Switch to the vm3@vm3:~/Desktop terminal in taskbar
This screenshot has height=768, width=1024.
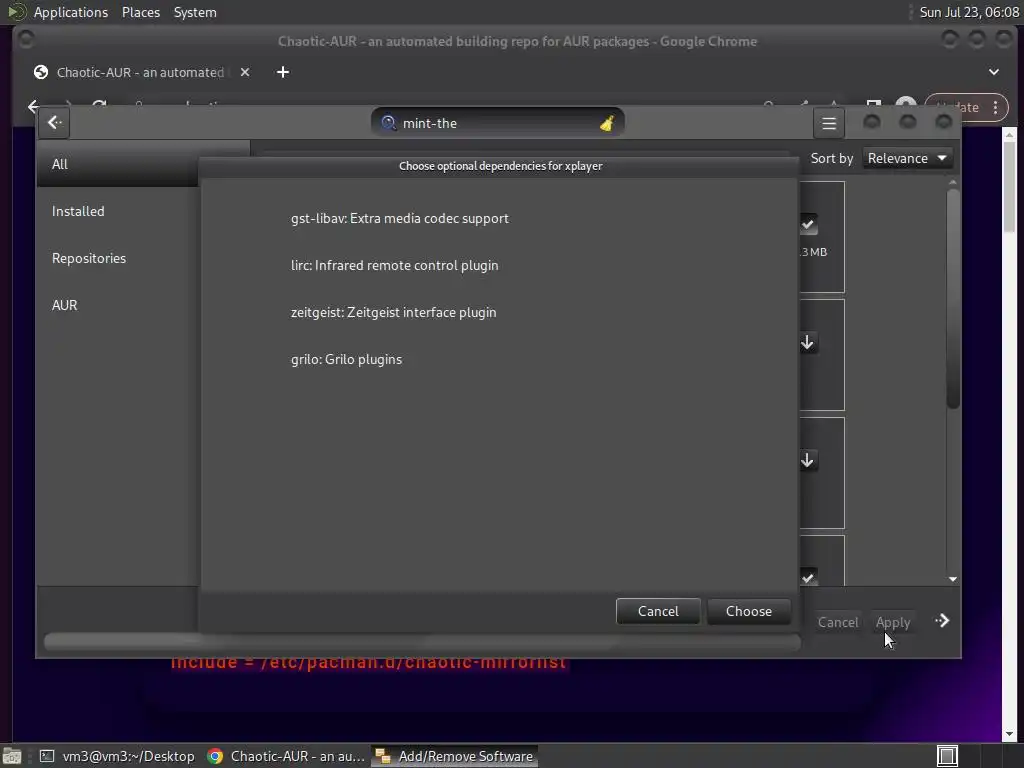(x=118, y=756)
